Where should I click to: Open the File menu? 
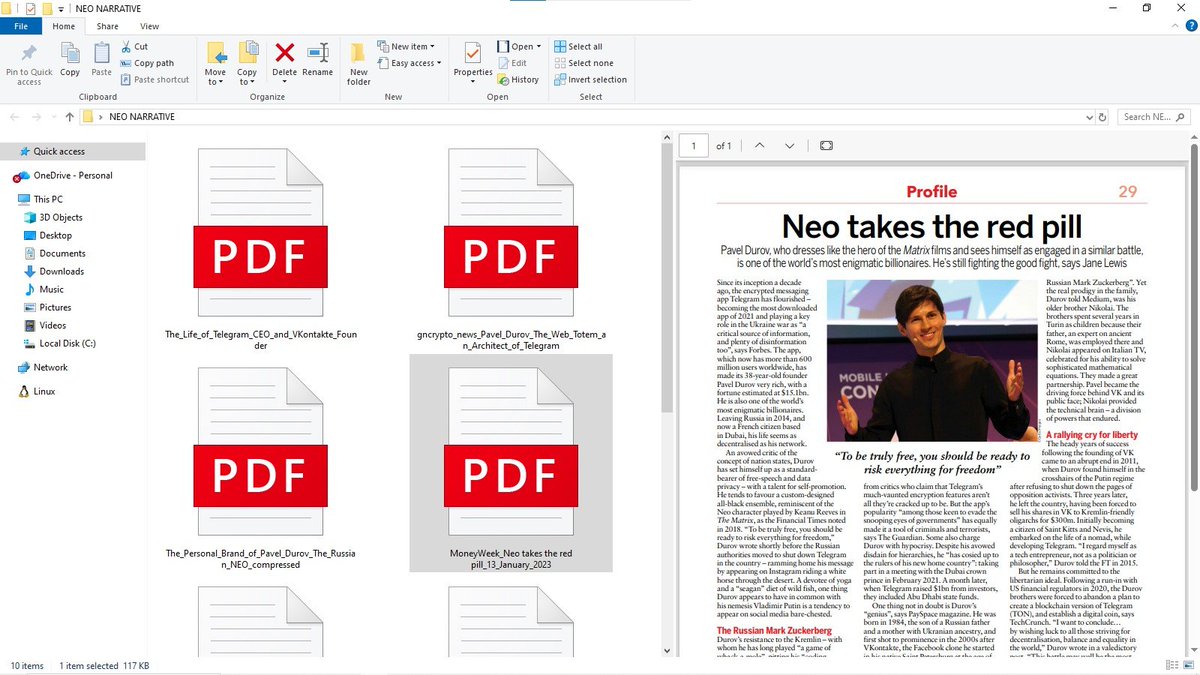21,26
